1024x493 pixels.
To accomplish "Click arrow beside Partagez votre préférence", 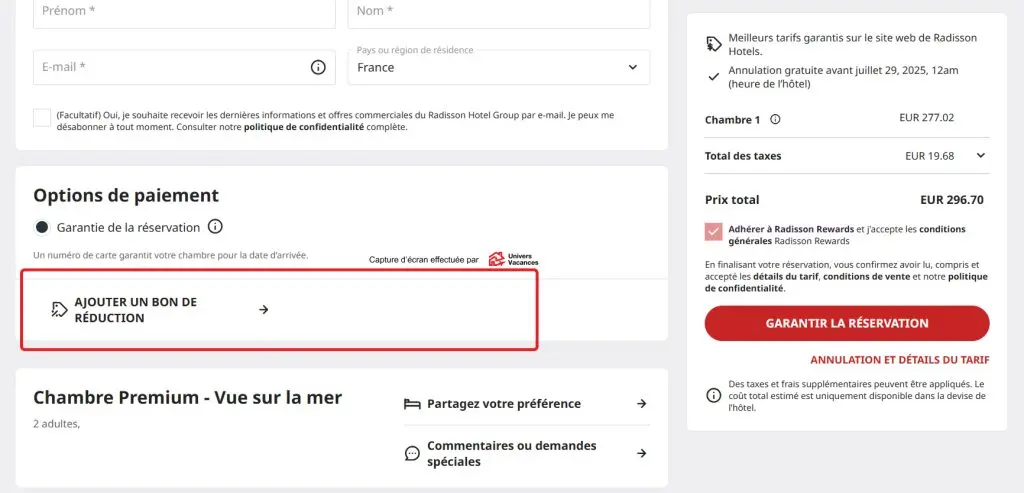I will [641, 404].
